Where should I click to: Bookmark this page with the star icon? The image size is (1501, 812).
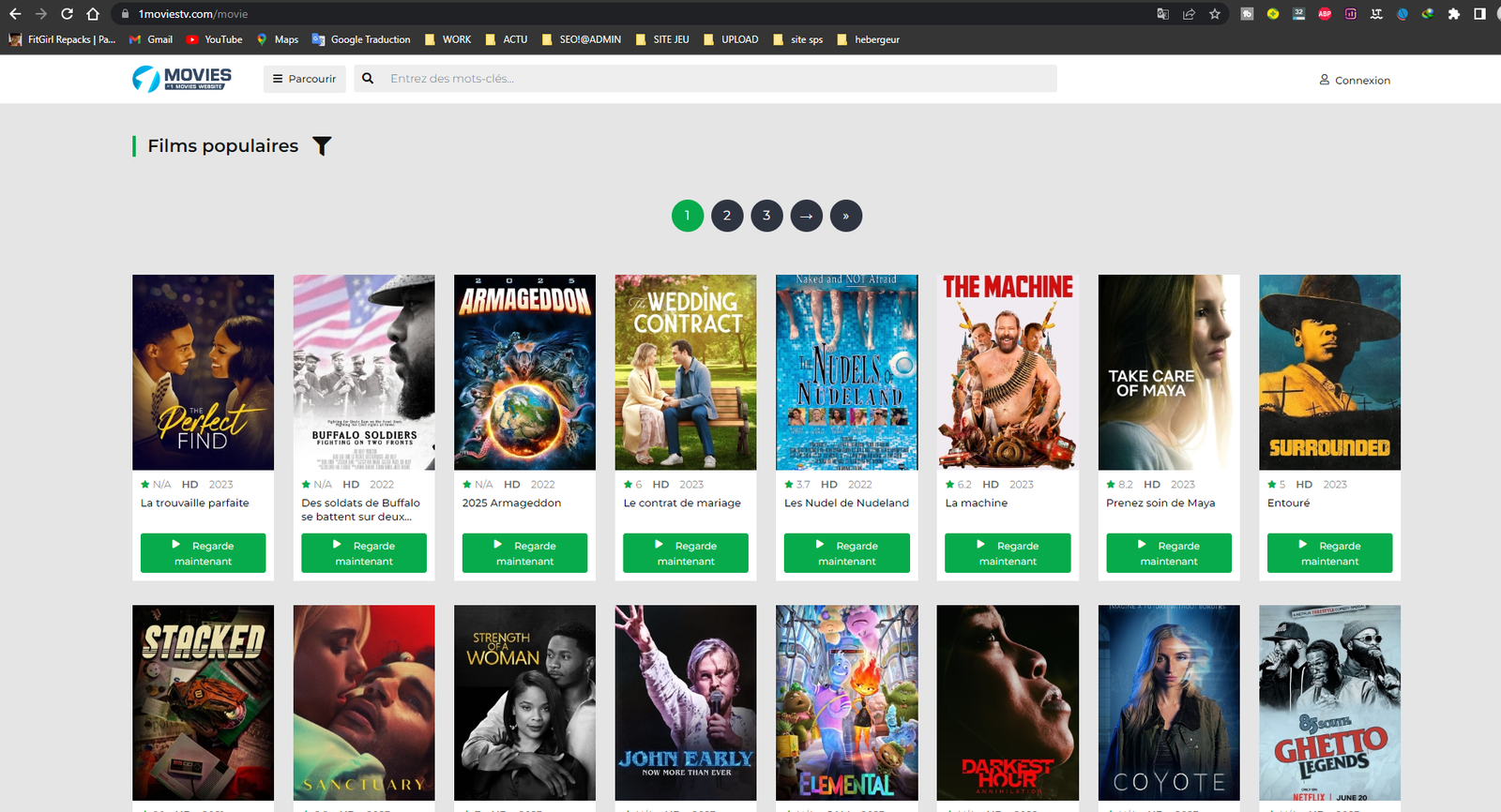click(1215, 14)
